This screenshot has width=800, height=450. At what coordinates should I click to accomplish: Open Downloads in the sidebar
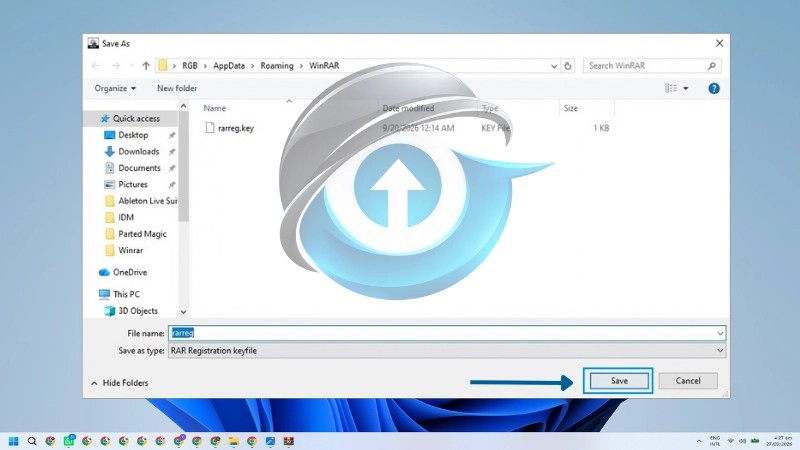click(139, 152)
